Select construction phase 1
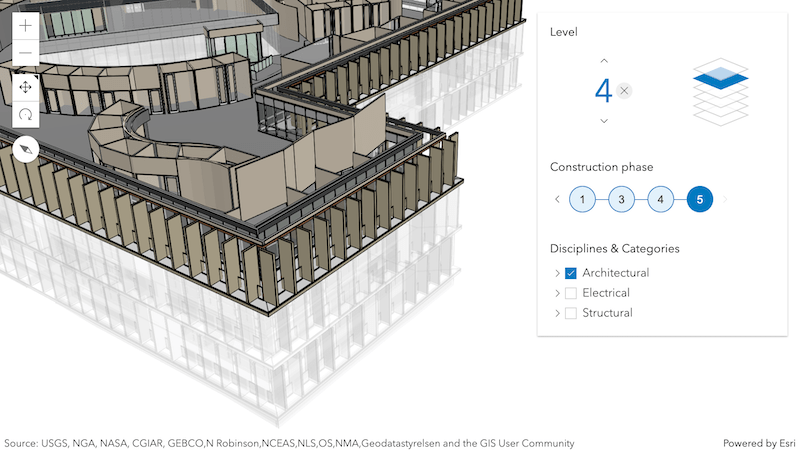Image resolution: width=800 pixels, height=450 pixels. click(582, 199)
